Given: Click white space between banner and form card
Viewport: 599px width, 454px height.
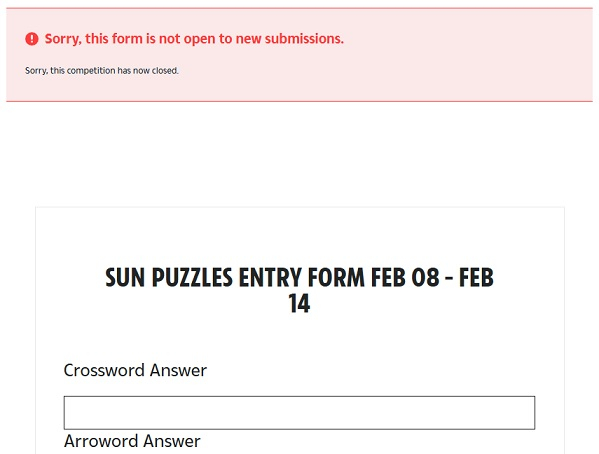Looking at the screenshot, I should pos(299,153).
